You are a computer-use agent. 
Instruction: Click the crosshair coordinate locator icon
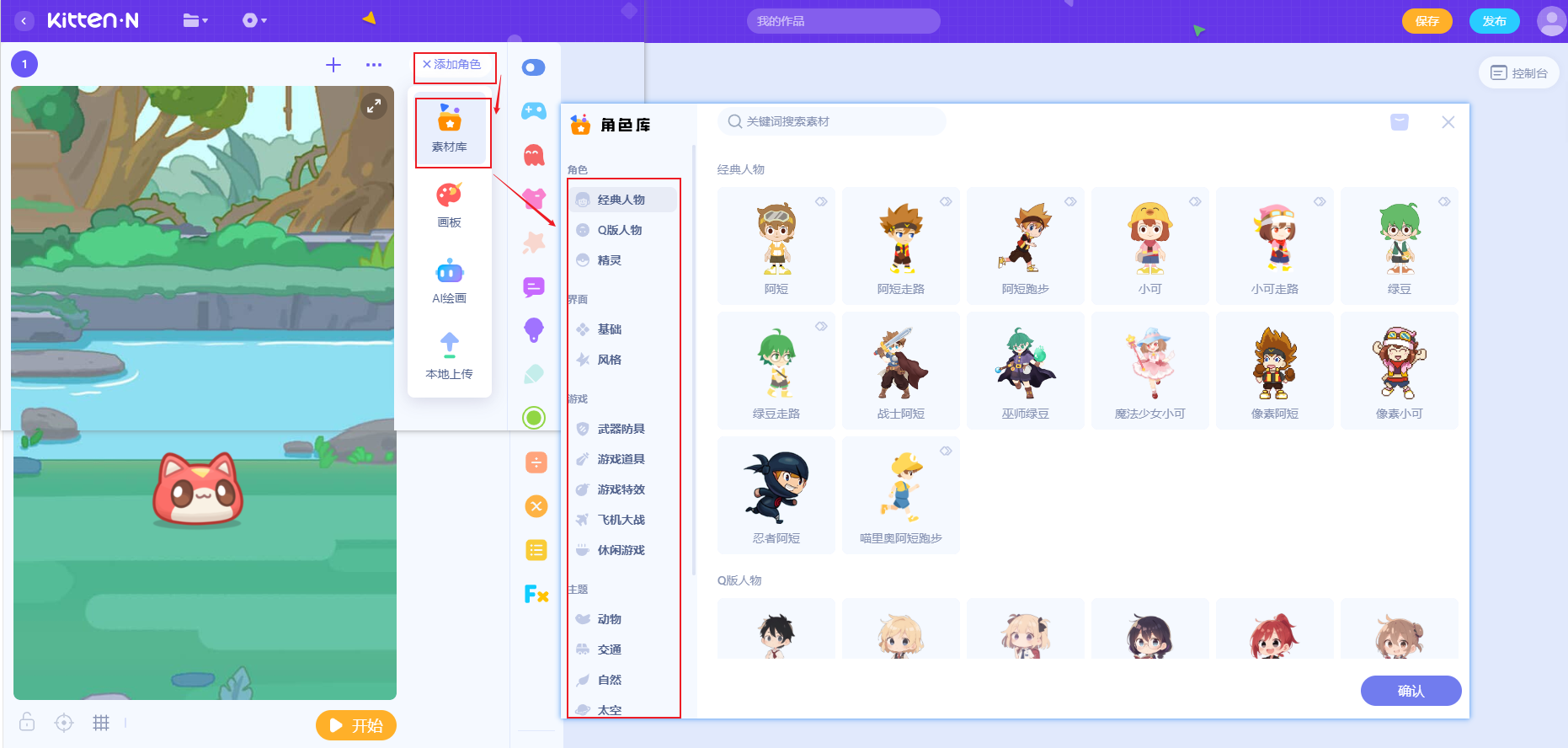pyautogui.click(x=64, y=723)
